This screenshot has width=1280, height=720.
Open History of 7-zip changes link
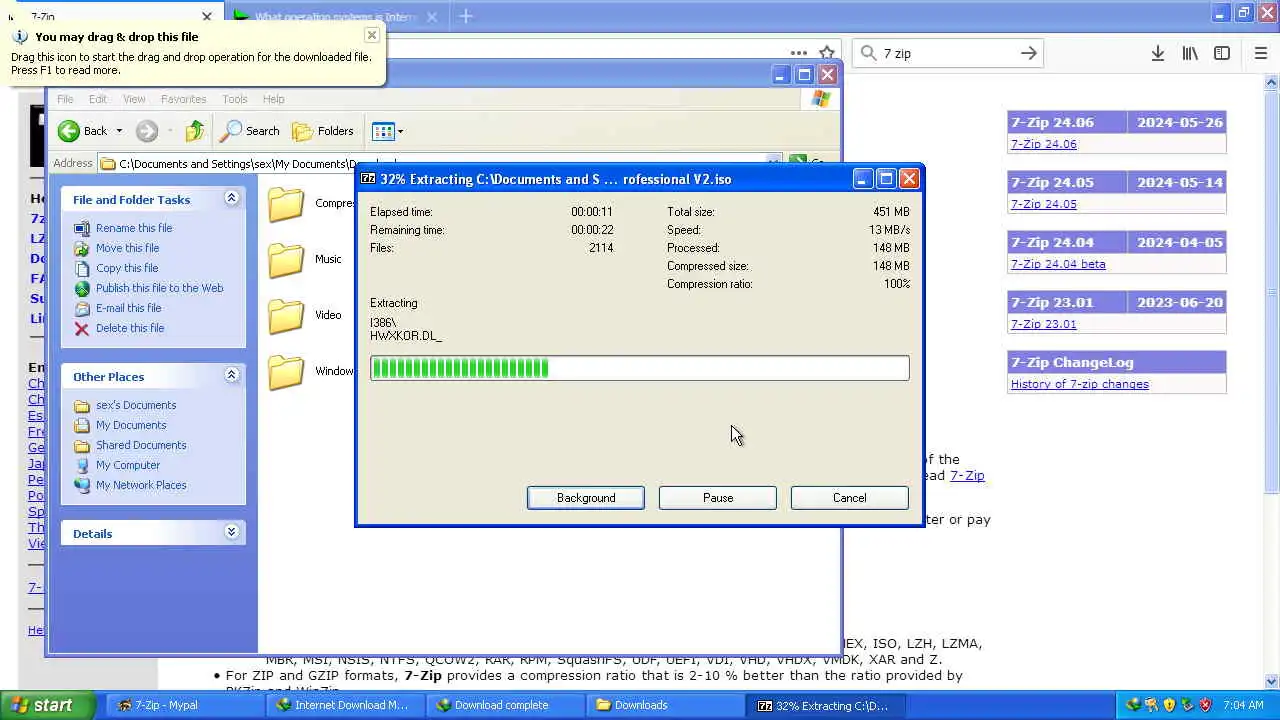coord(1079,384)
